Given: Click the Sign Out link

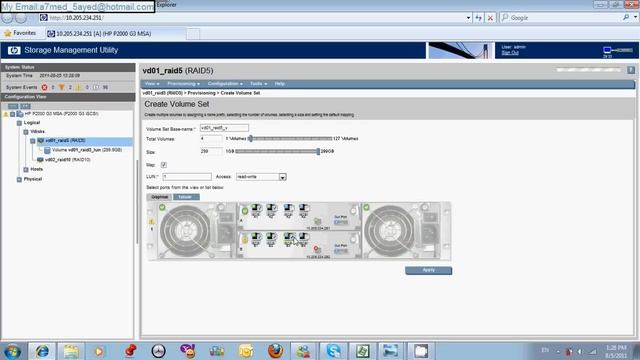Looking at the screenshot, I should pos(510,53).
